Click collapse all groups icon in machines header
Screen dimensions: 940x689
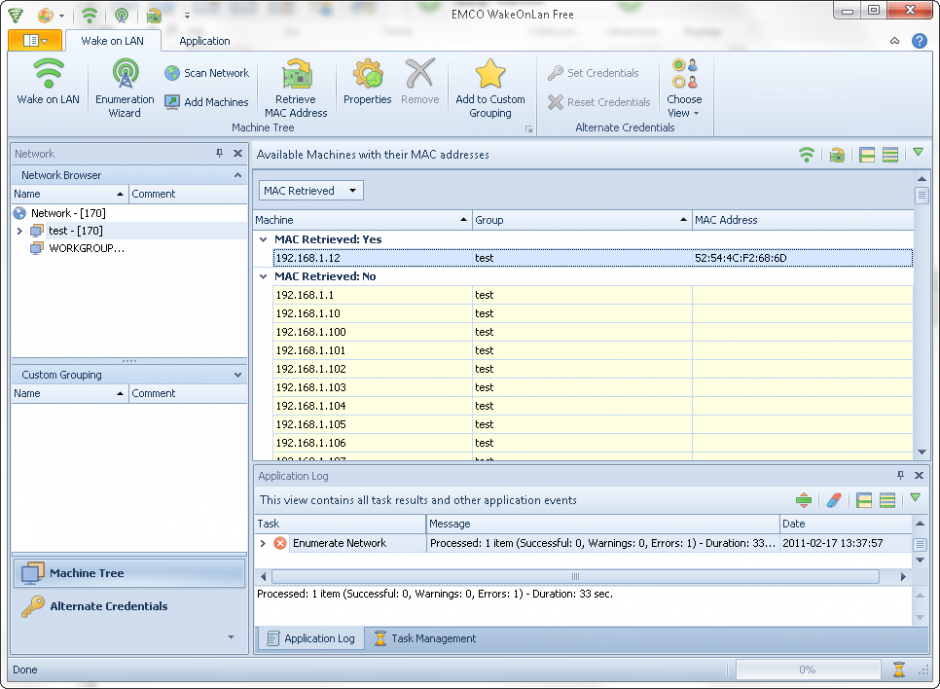click(x=890, y=155)
